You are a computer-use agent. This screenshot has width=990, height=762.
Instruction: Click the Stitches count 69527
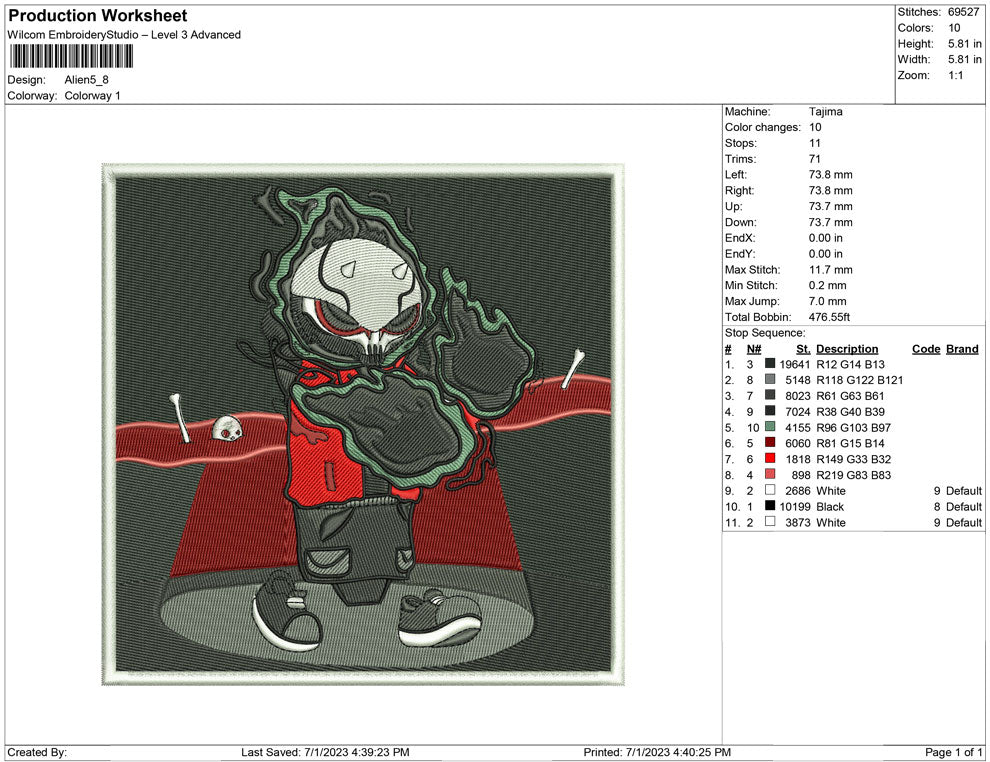click(963, 12)
